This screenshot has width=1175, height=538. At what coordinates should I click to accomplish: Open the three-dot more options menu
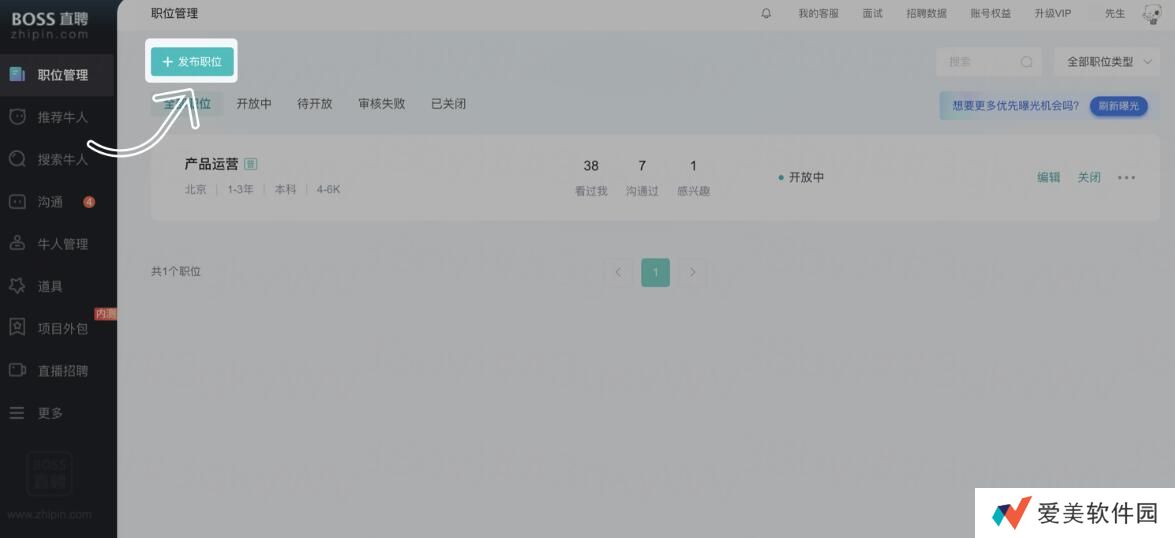[x=1126, y=178]
